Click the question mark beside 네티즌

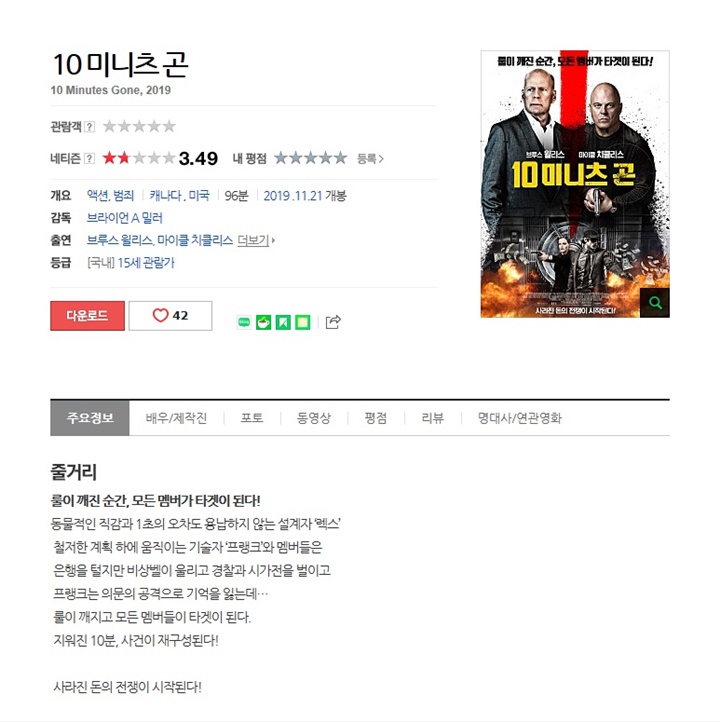[x=90, y=158]
